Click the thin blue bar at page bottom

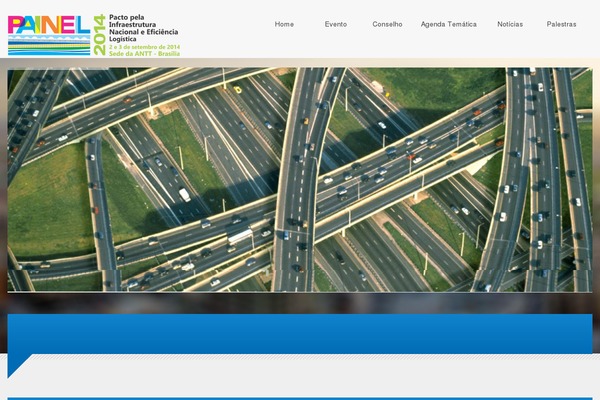point(300,398)
